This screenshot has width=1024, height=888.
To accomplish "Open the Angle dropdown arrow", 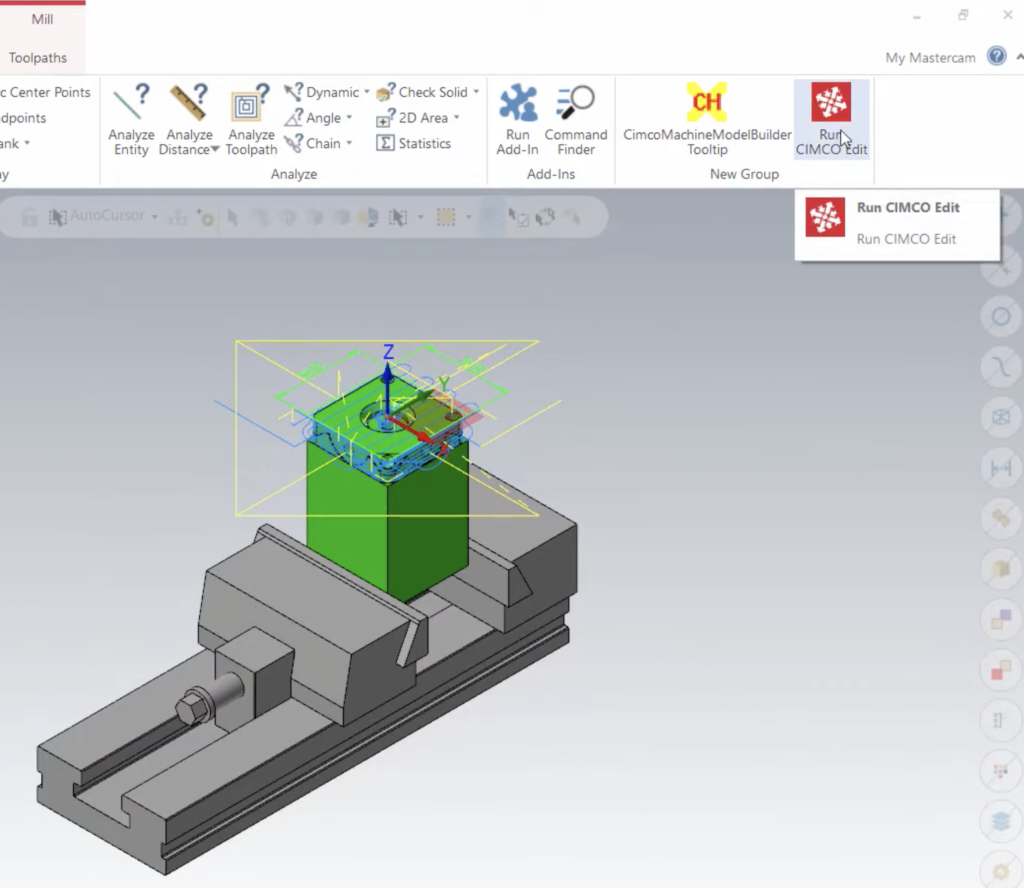I will coord(349,118).
